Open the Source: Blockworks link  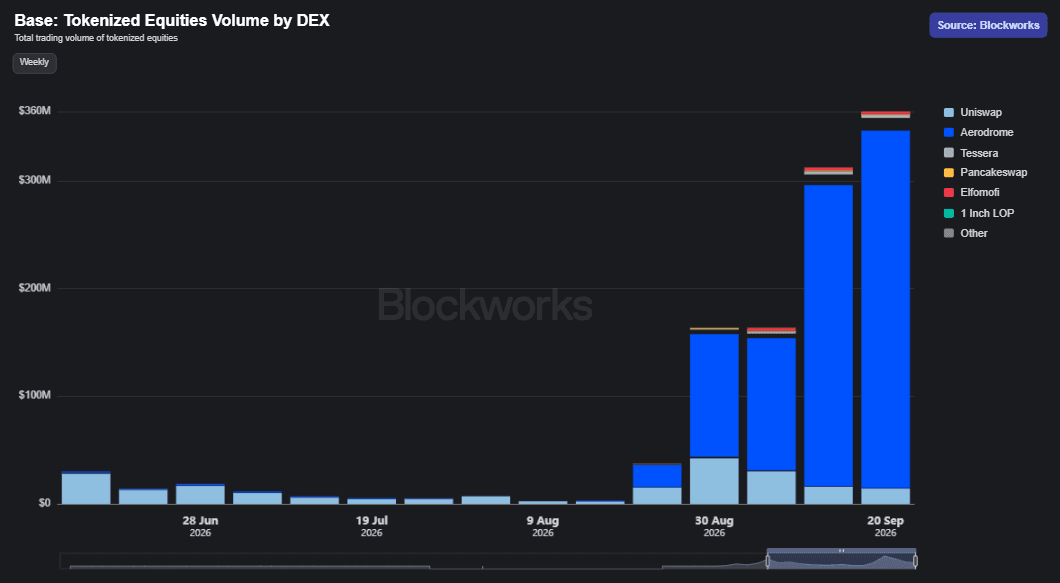pyautogui.click(x=988, y=25)
